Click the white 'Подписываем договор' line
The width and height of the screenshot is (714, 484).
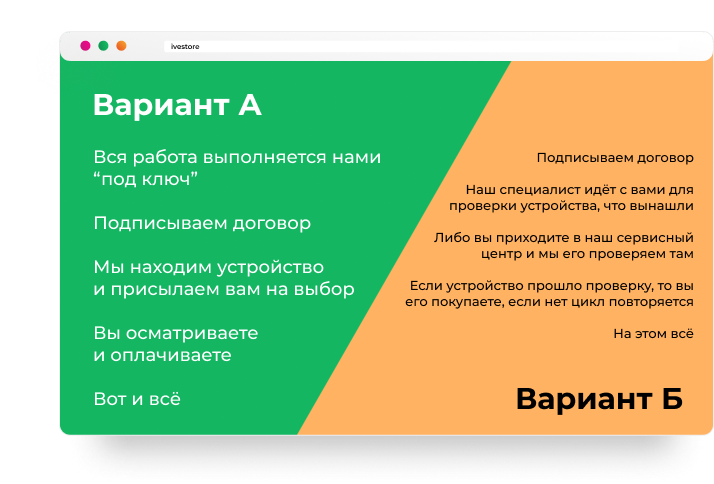(x=202, y=223)
